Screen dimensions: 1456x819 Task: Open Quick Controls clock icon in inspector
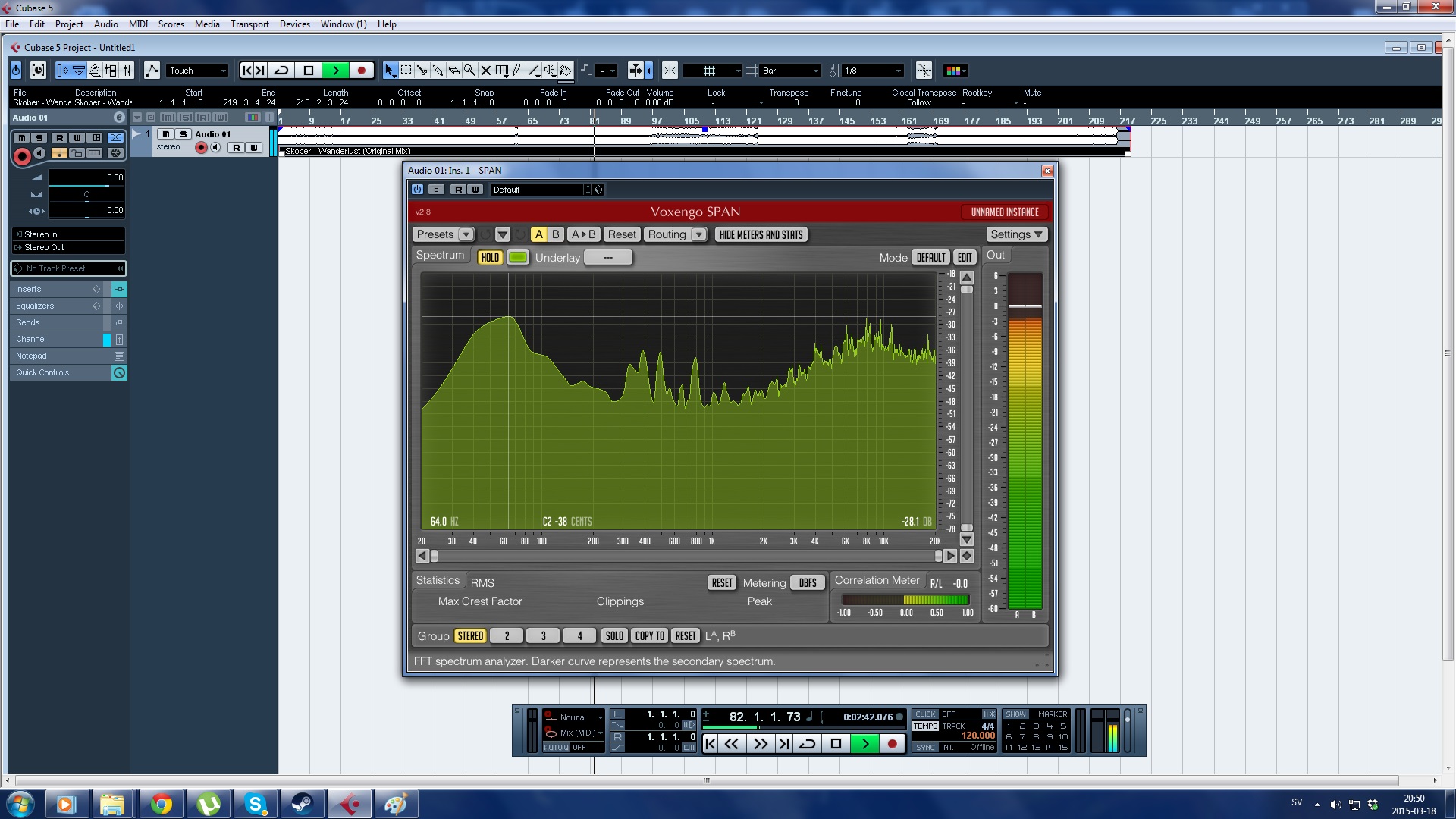(119, 372)
